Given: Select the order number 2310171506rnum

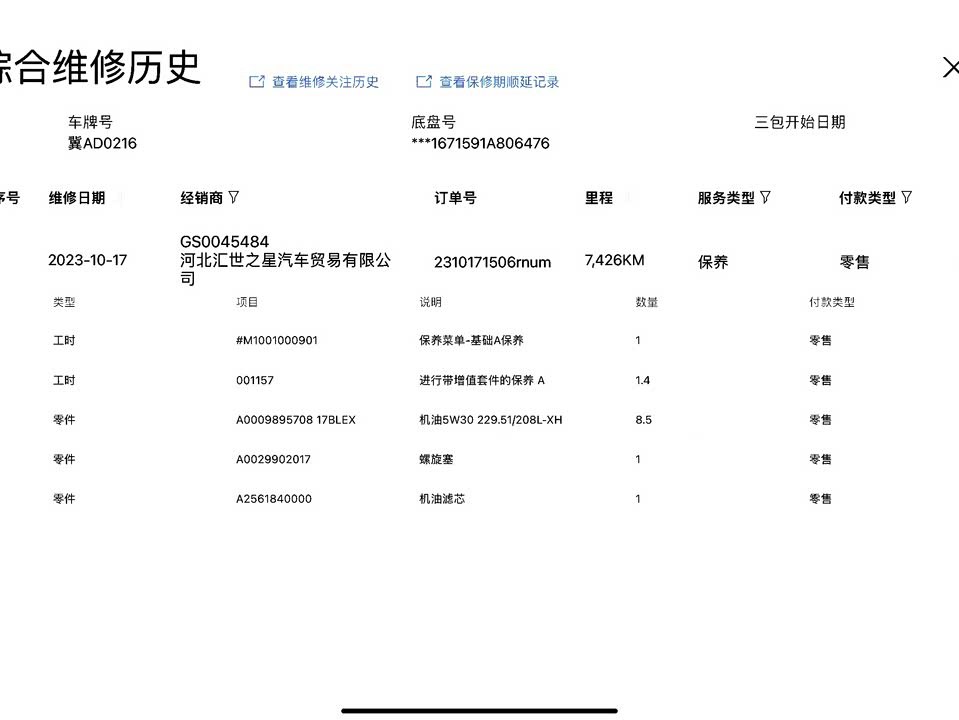Looking at the screenshot, I should (492, 262).
